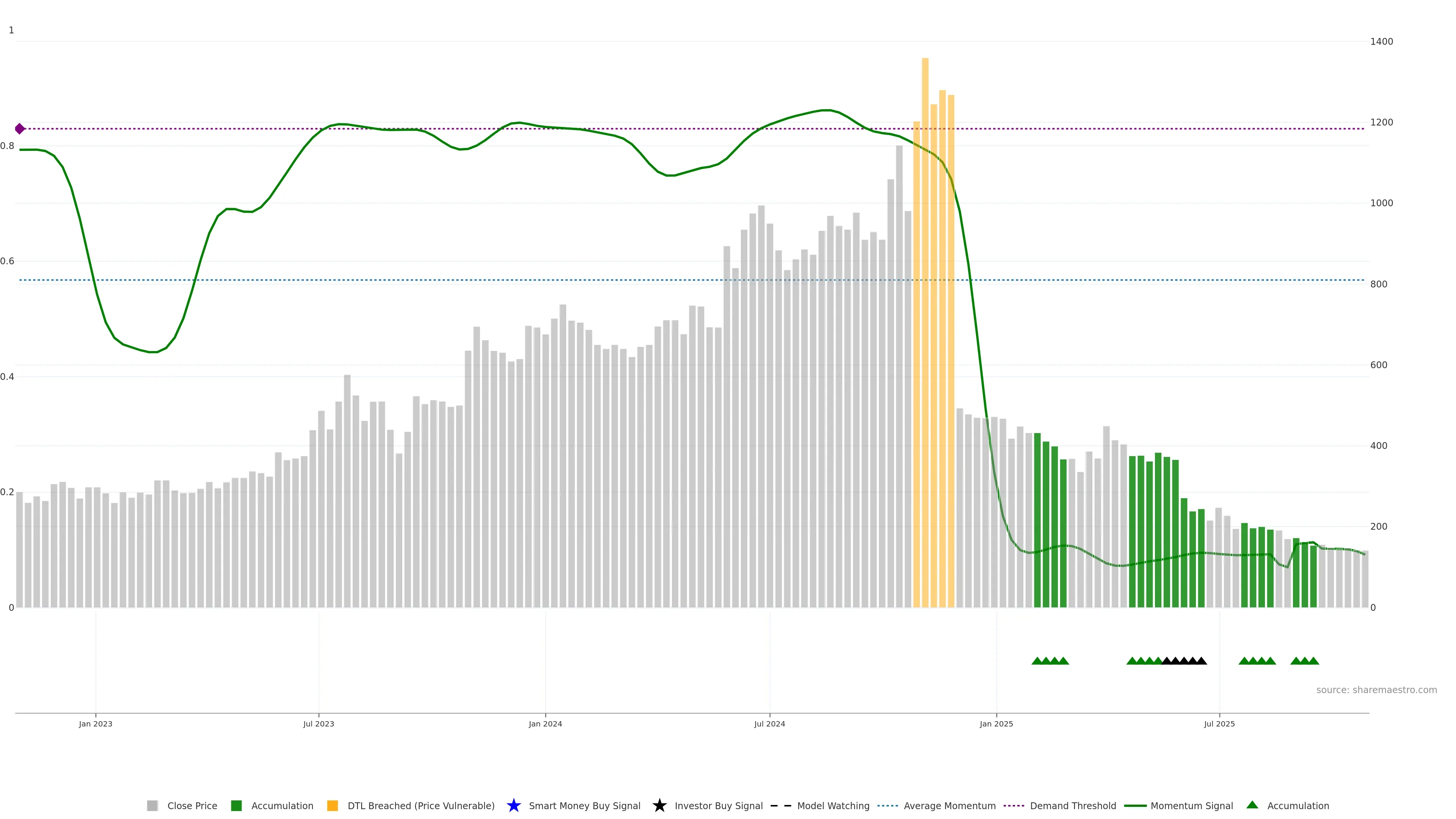
Task: Click the purple diamond Demand Threshold marker
Action: (x=20, y=129)
